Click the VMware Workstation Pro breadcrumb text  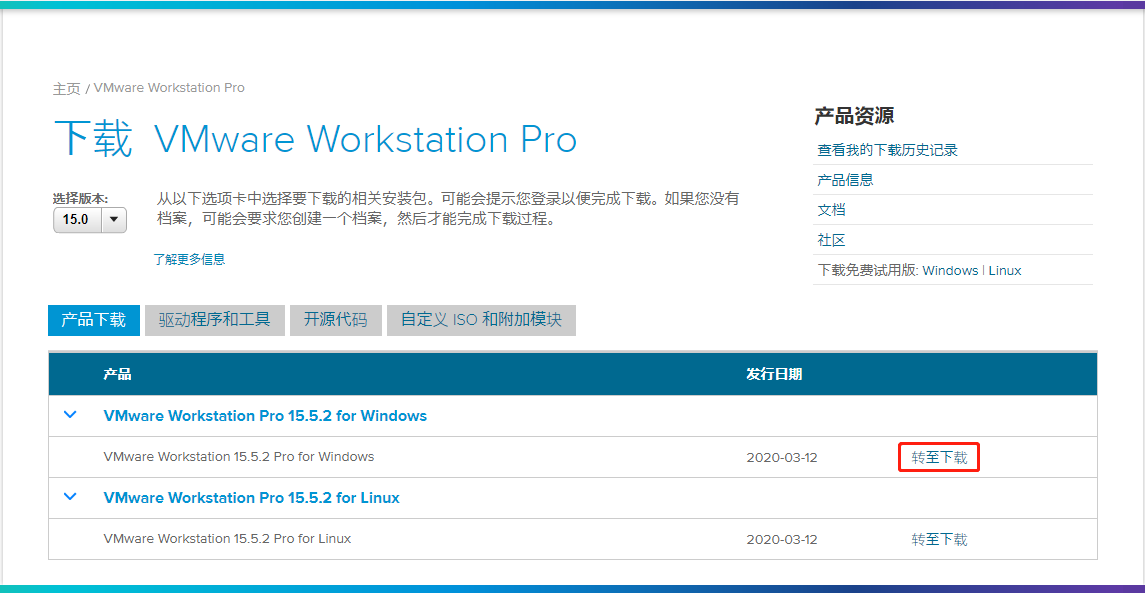click(169, 88)
